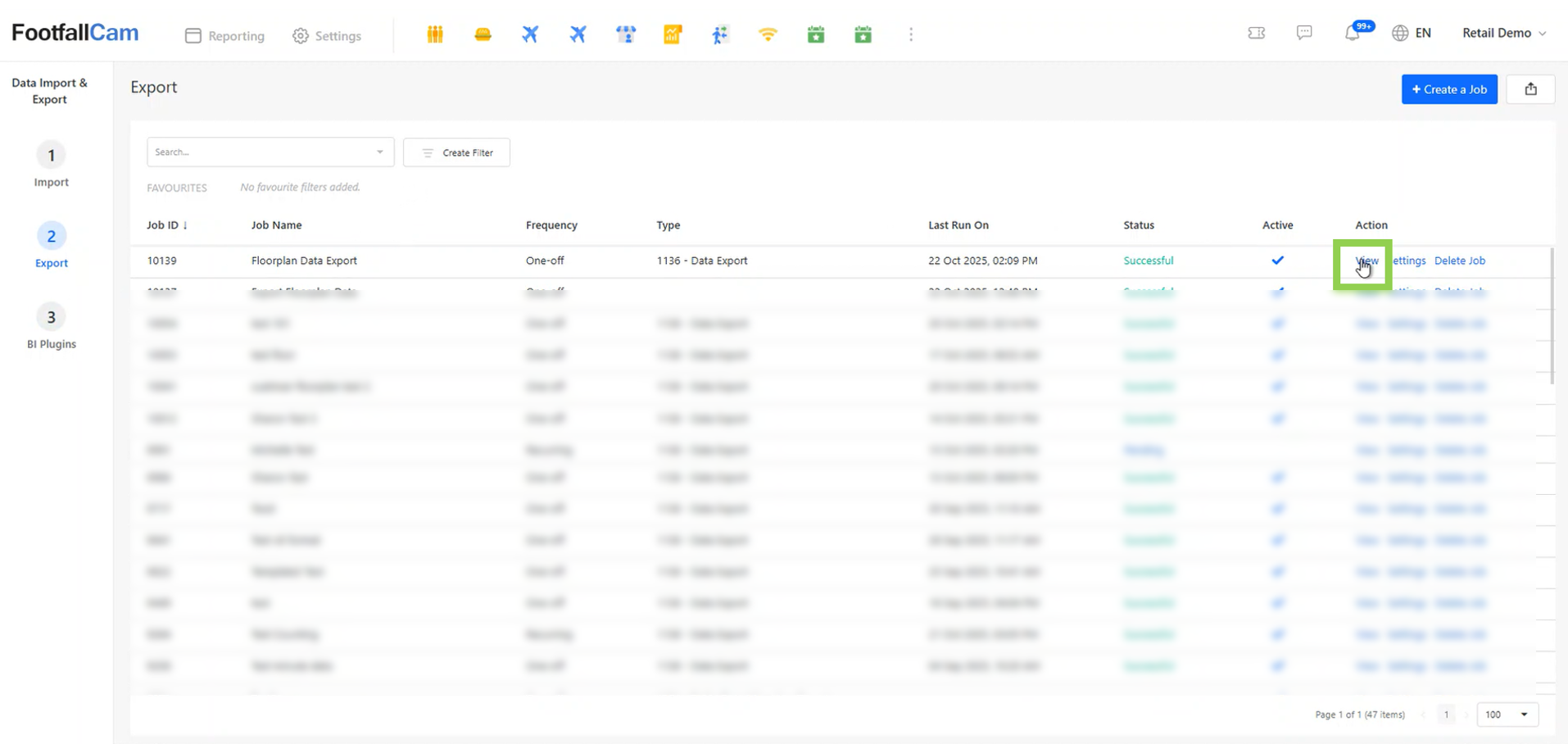Open the notifications bell
Image resolution: width=1568 pixels, height=744 pixels.
click(x=1352, y=34)
